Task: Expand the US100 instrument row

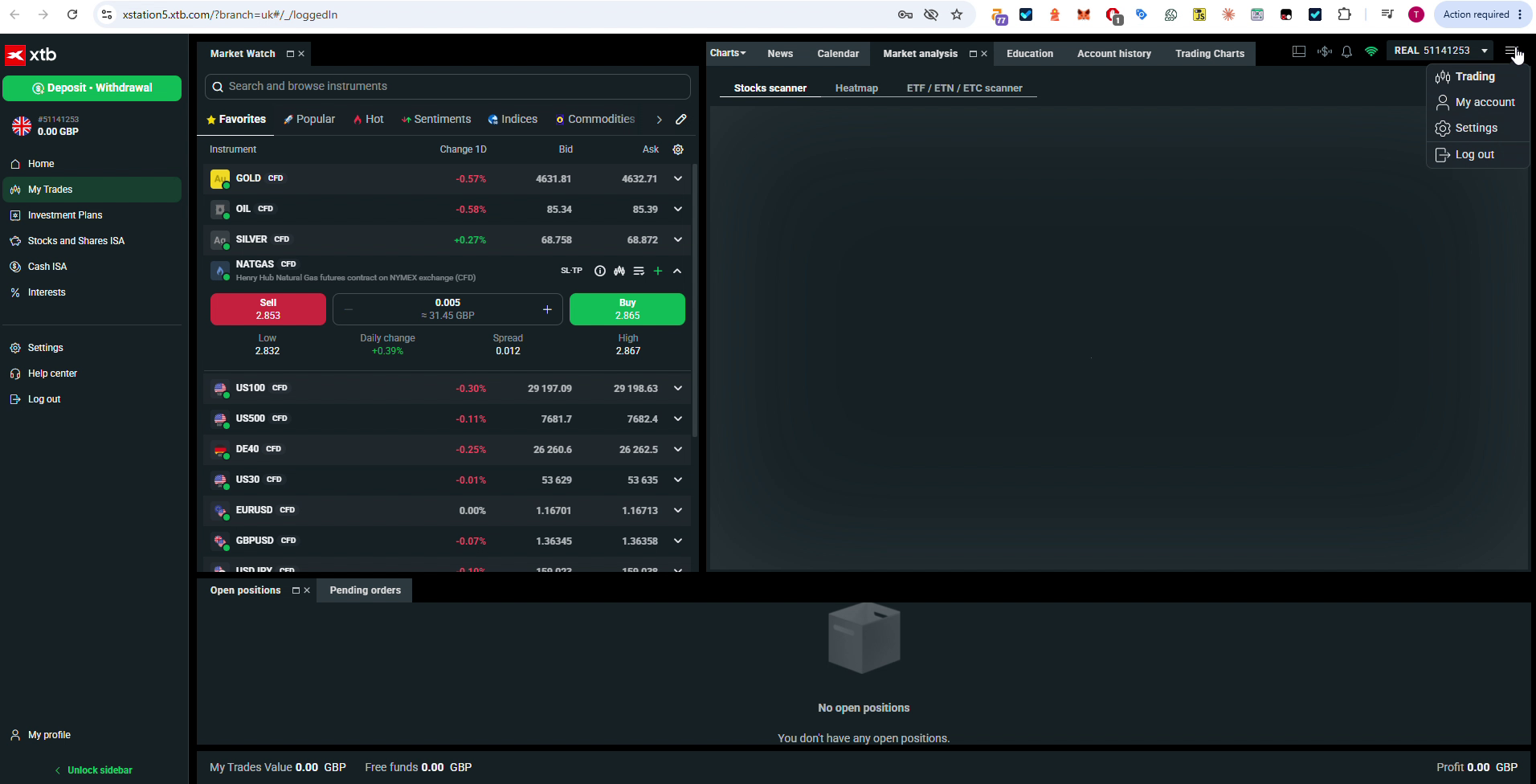Action: pos(678,388)
